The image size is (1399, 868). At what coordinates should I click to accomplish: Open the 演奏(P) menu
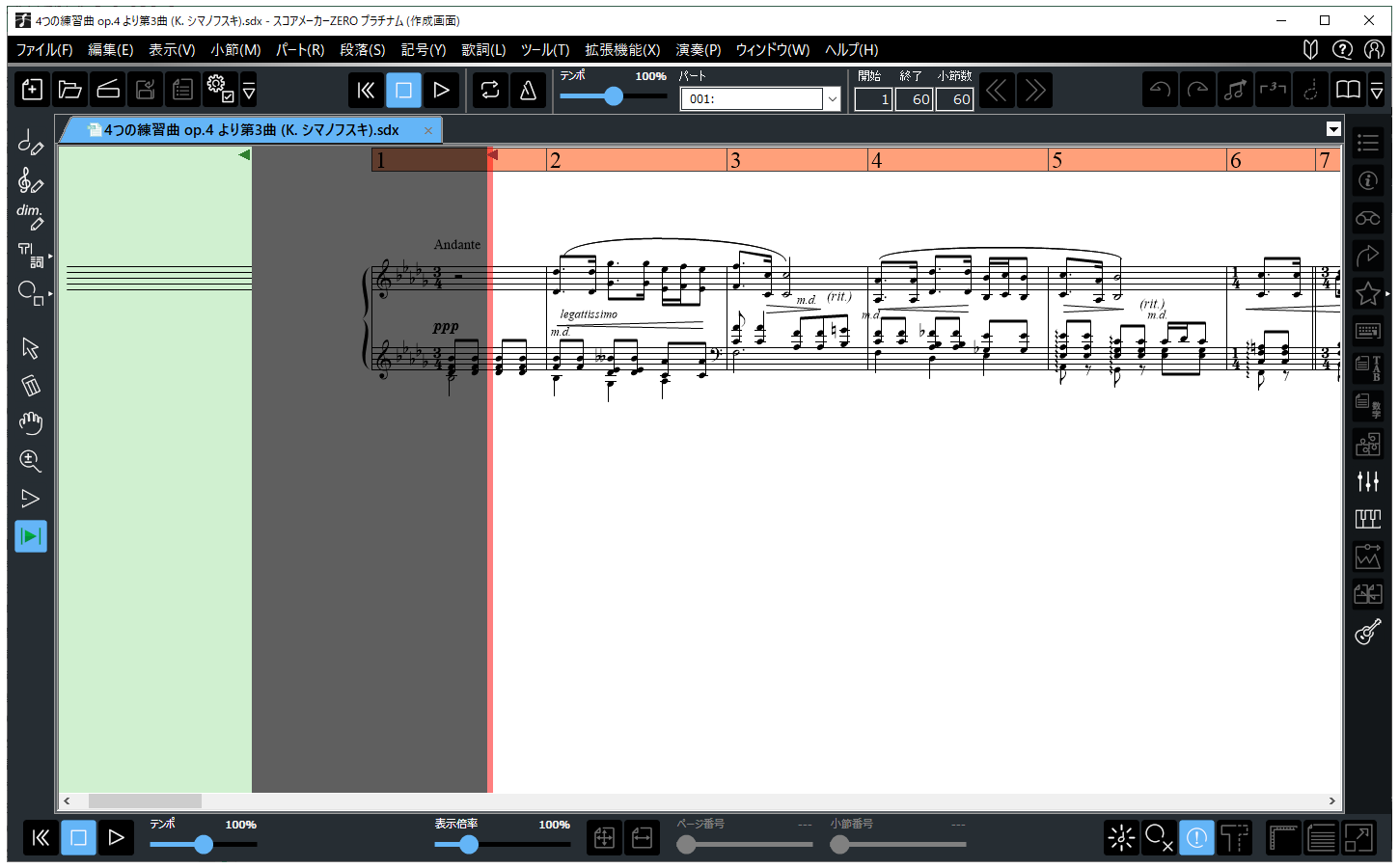click(699, 50)
